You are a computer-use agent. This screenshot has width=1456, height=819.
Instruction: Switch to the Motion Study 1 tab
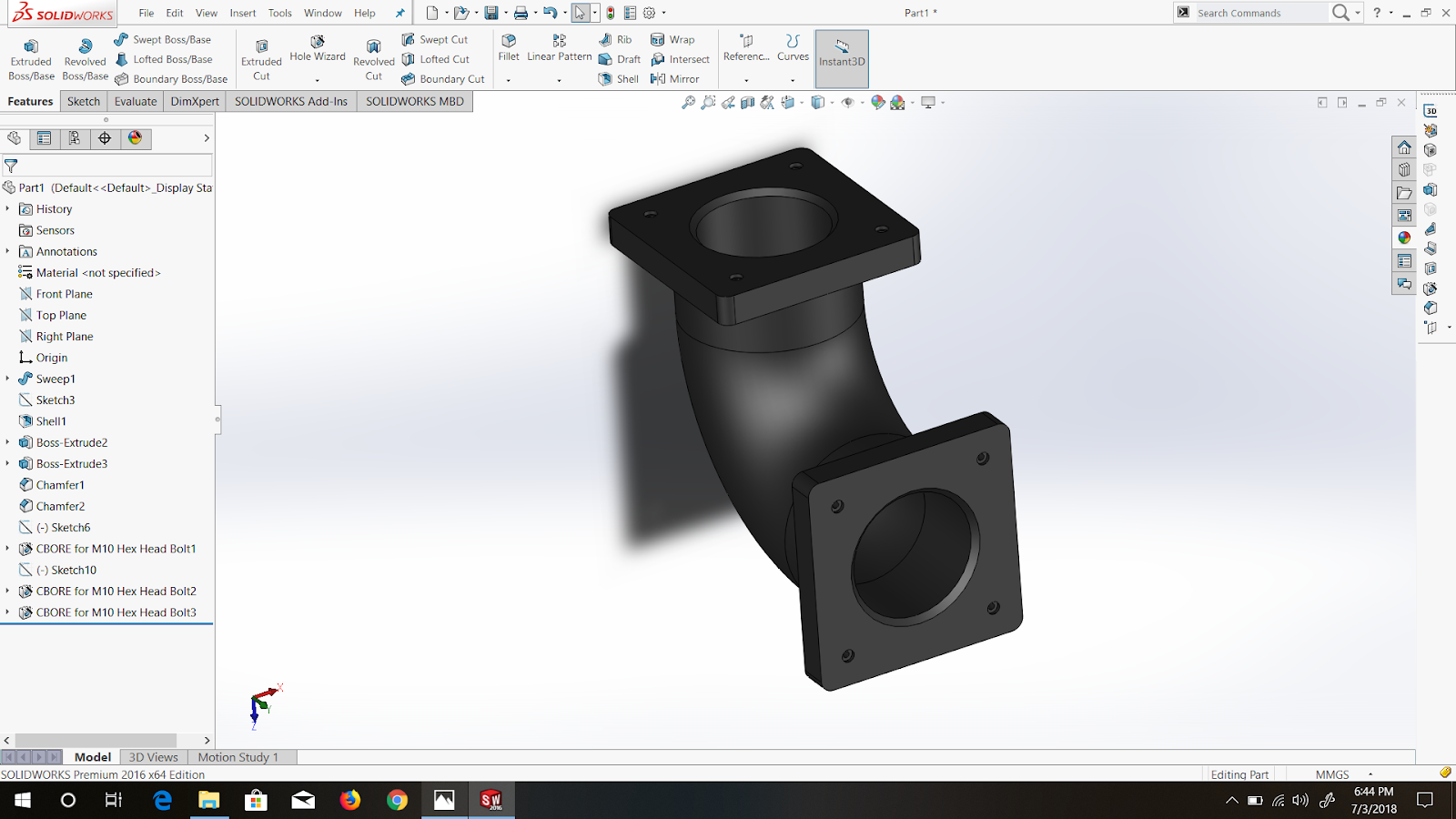click(240, 756)
